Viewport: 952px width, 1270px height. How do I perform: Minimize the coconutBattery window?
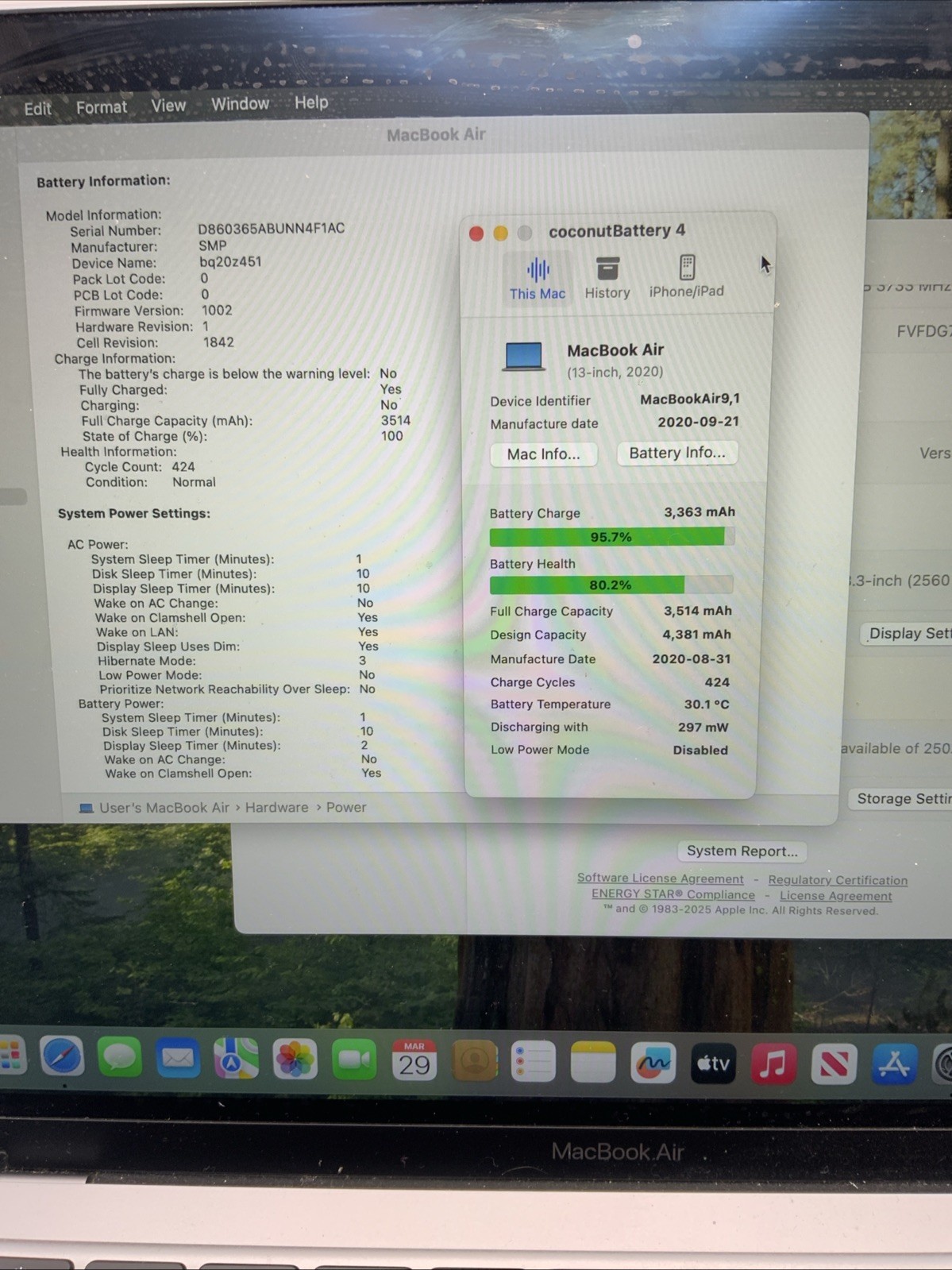pyautogui.click(x=500, y=233)
